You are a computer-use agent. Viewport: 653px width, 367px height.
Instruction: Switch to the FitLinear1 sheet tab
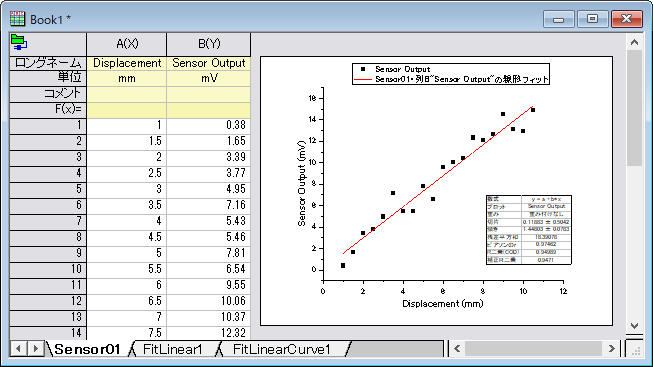coord(172,349)
